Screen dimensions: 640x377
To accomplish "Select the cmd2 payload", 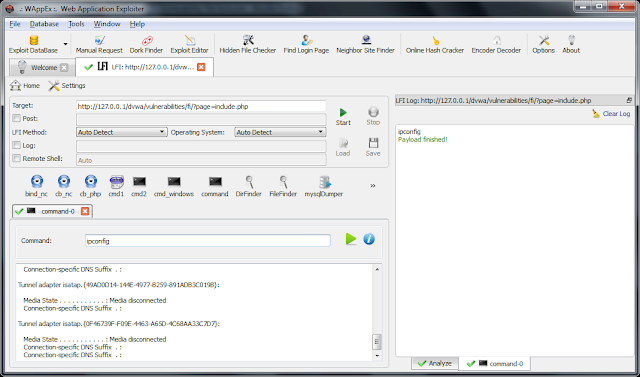I will [139, 186].
